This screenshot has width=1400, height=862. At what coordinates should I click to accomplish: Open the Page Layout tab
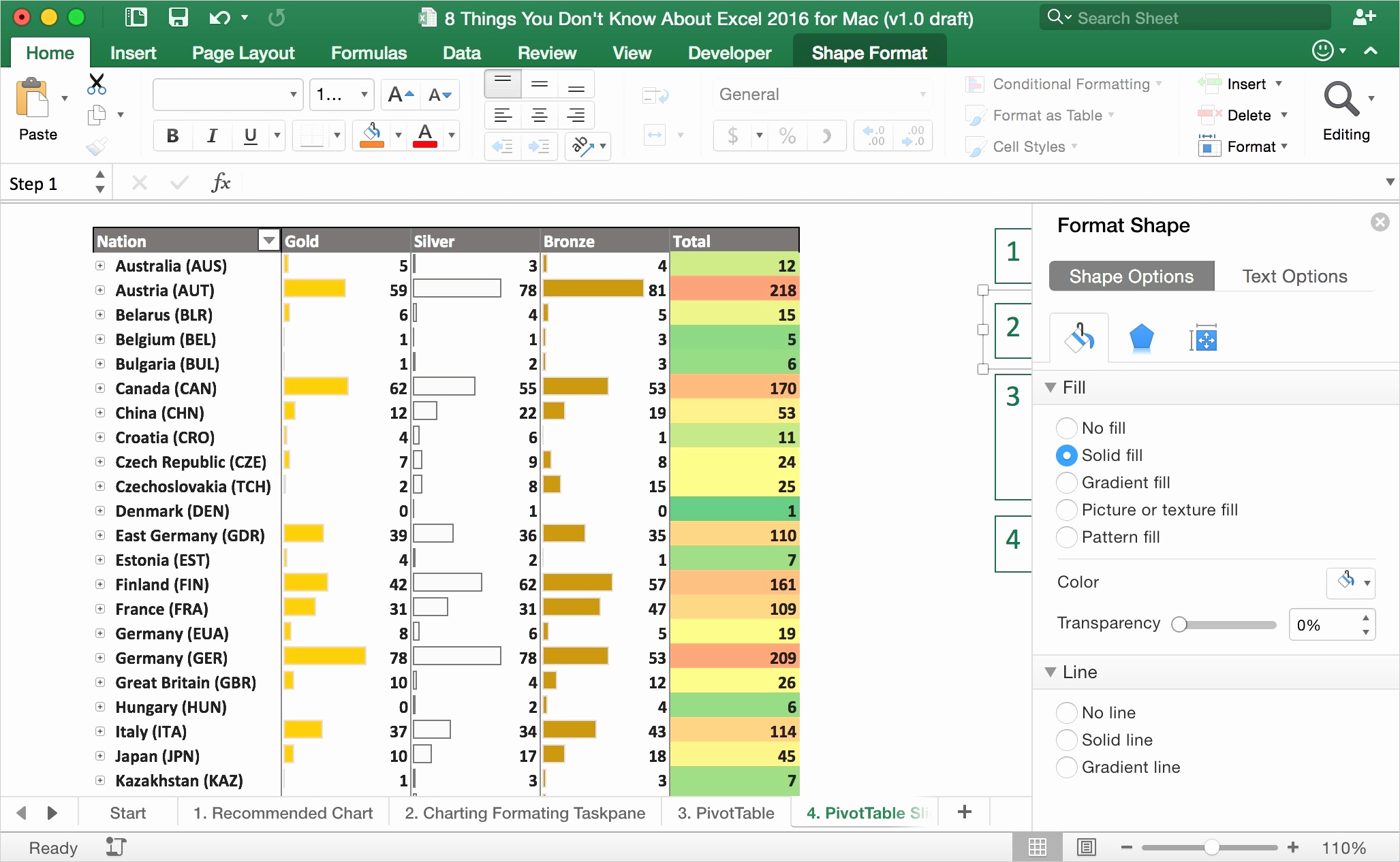coord(243,52)
